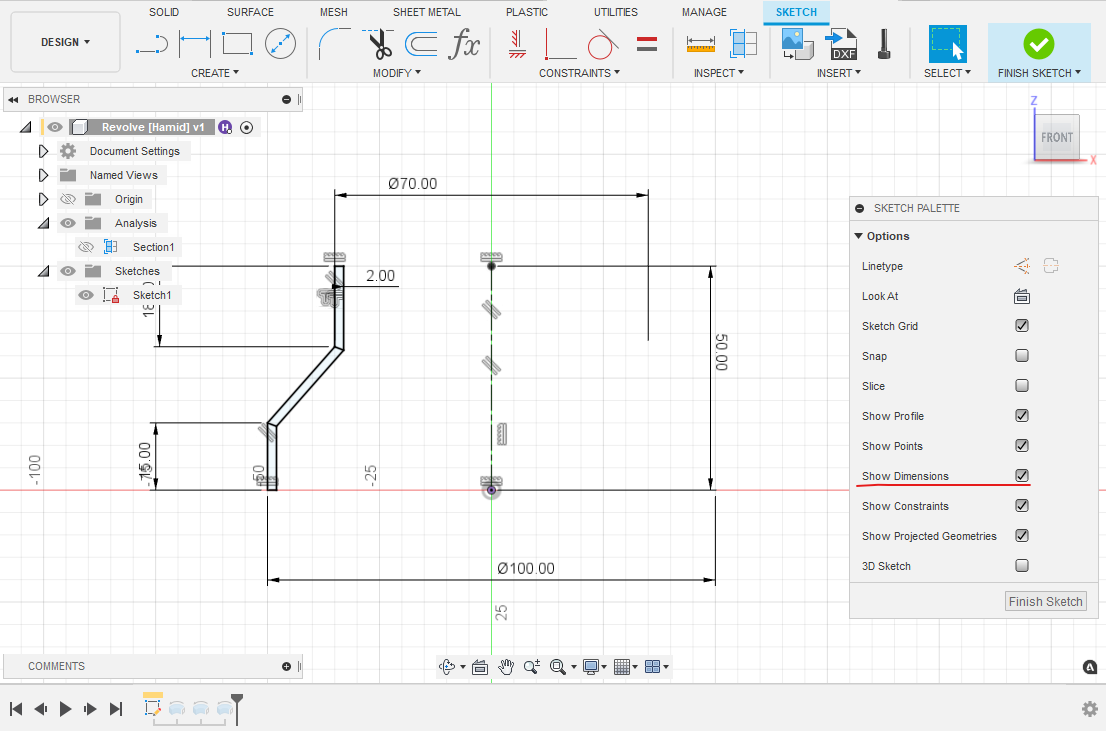Toggle visibility of Sketch1
1106x731 pixels.
pyautogui.click(x=86, y=295)
